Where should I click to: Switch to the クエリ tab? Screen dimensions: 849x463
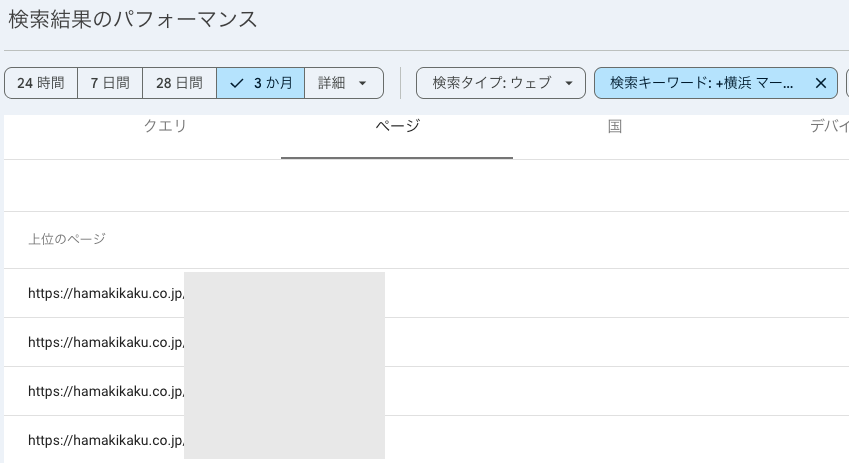point(165,126)
